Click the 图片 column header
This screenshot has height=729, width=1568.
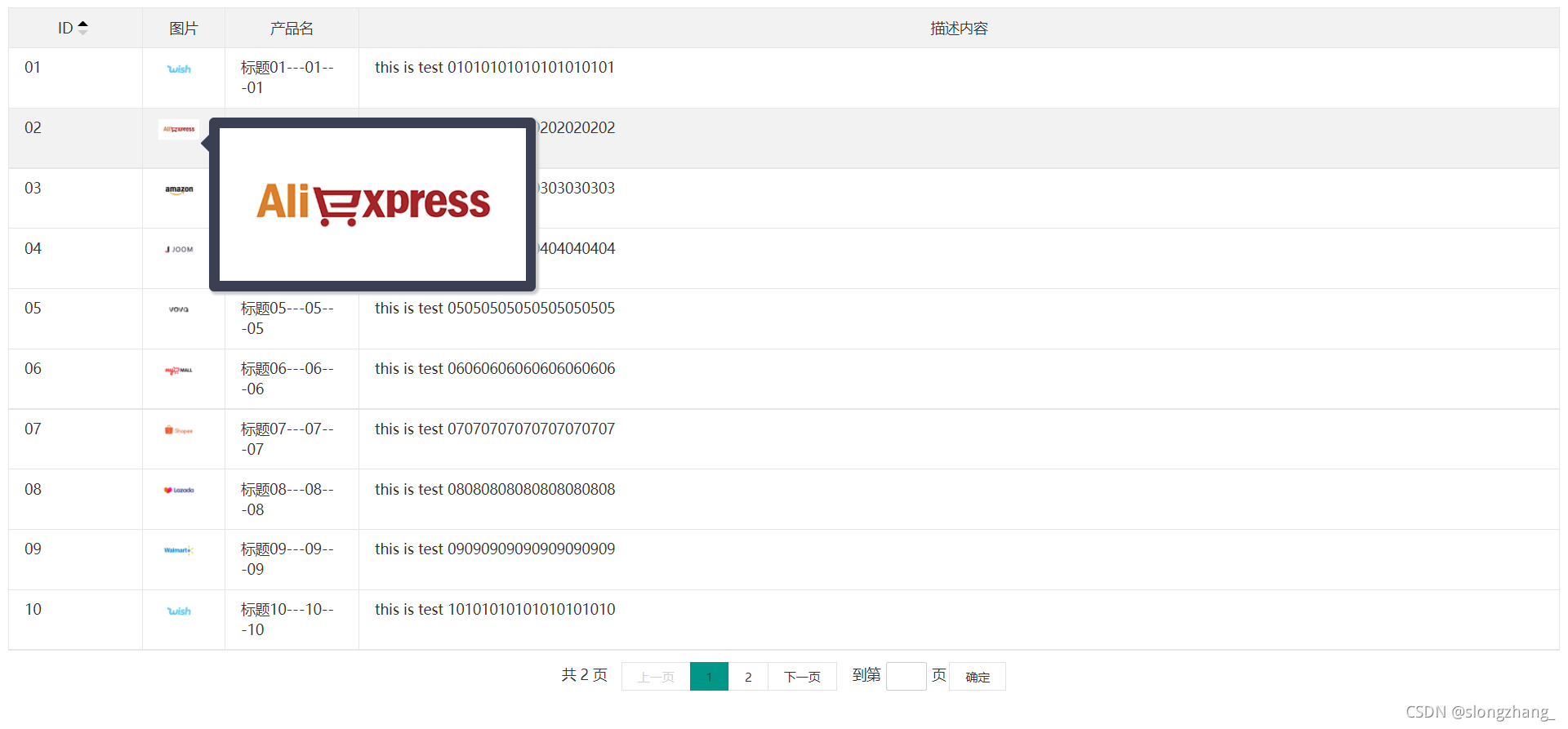click(184, 29)
